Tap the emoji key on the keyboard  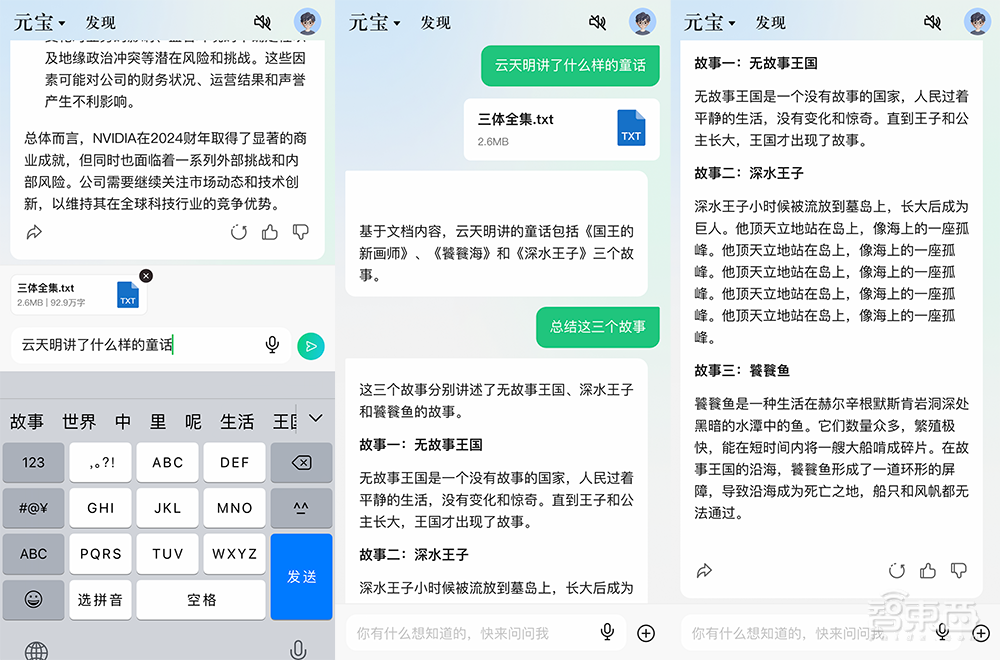click(33, 598)
